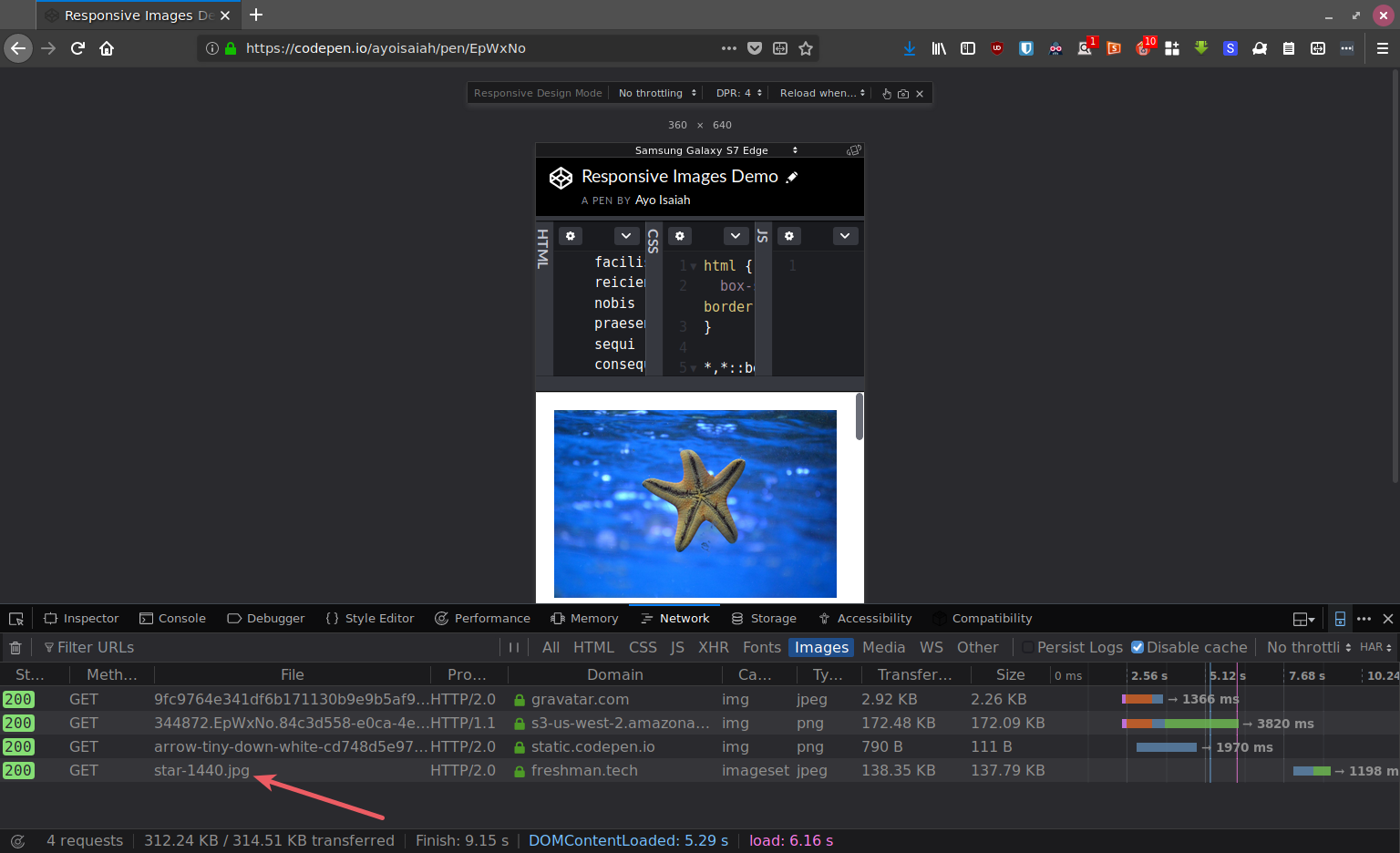Screen dimensions: 1400x853
Task: Click the Ayo Isaiah author link
Action: tap(663, 200)
